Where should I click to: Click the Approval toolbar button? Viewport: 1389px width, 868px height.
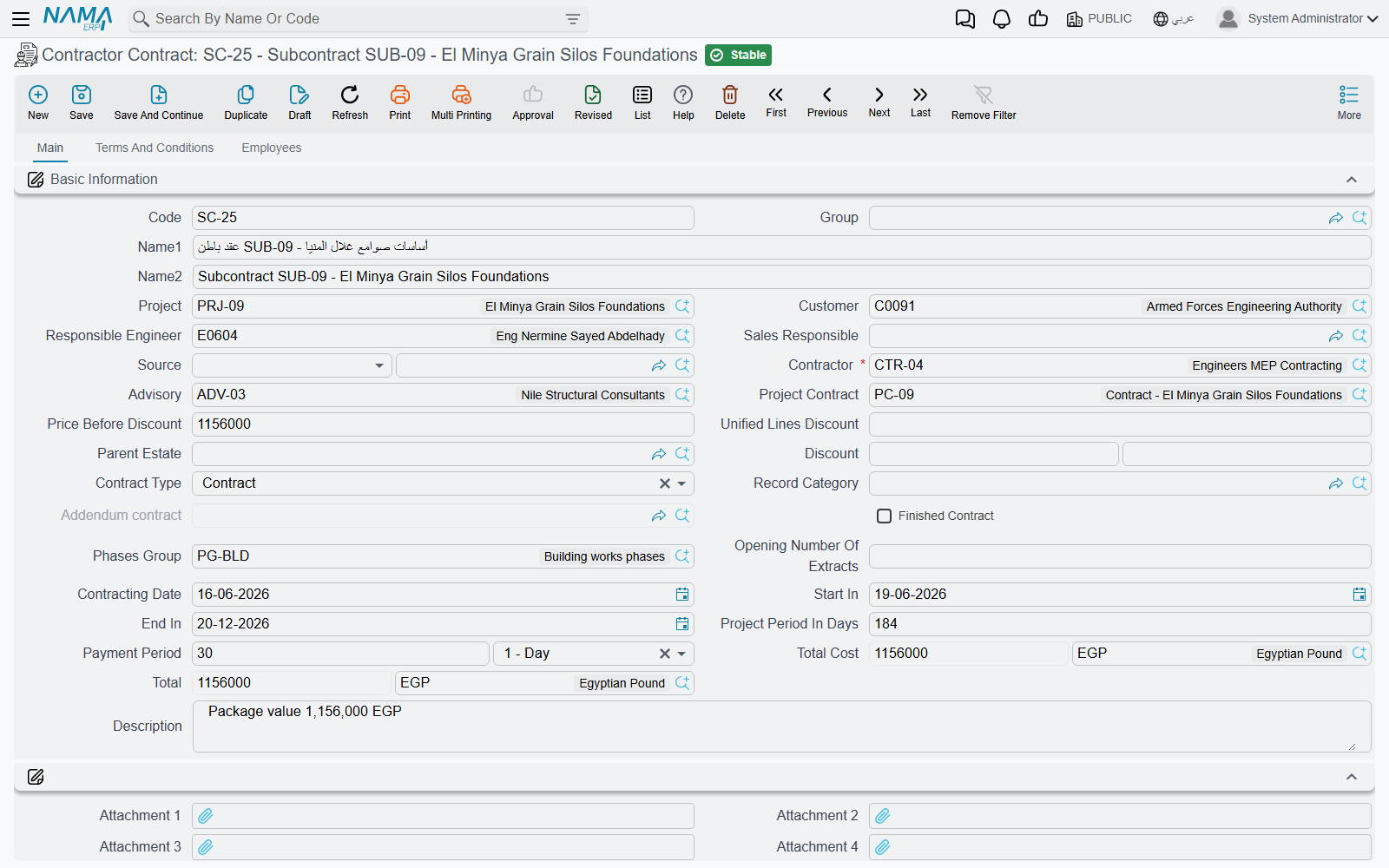click(533, 102)
